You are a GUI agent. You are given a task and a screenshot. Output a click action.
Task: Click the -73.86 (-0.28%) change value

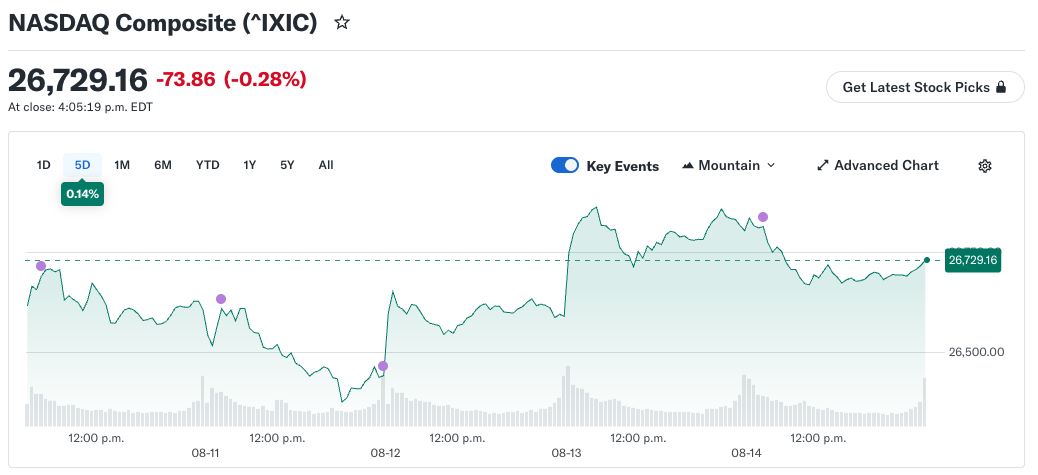pyautogui.click(x=231, y=80)
